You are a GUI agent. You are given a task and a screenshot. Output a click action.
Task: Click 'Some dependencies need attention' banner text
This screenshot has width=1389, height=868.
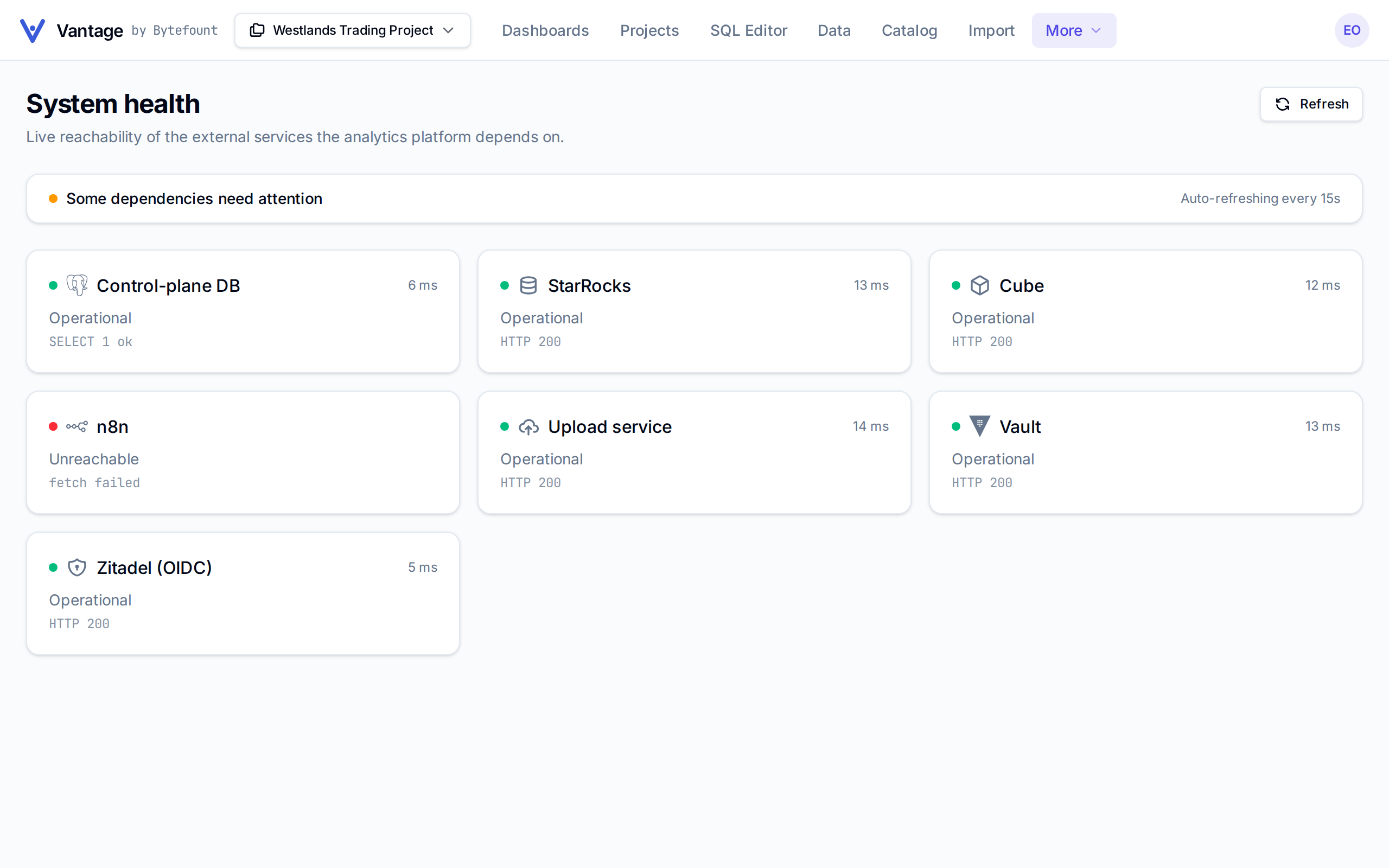[194, 199]
